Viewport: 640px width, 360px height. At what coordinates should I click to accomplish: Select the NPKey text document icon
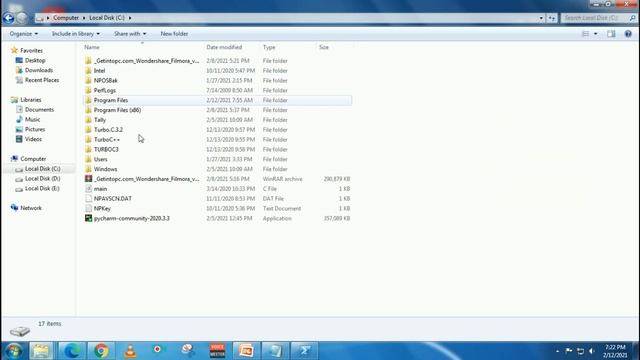88,208
